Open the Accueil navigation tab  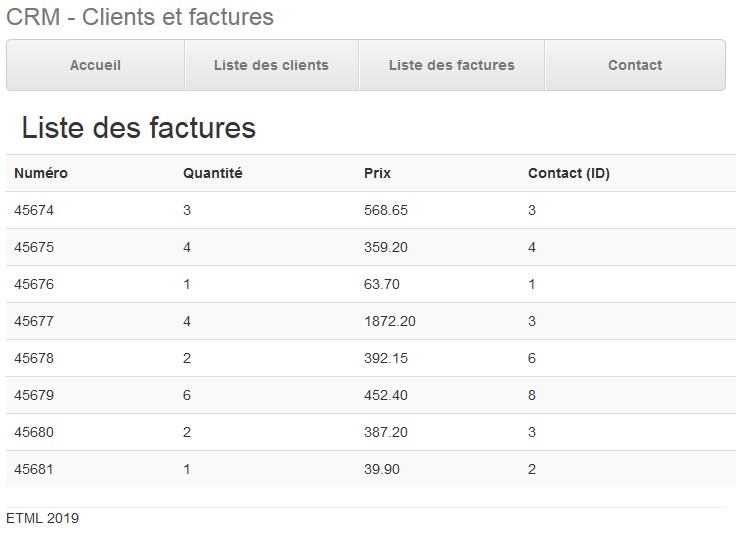(95, 65)
